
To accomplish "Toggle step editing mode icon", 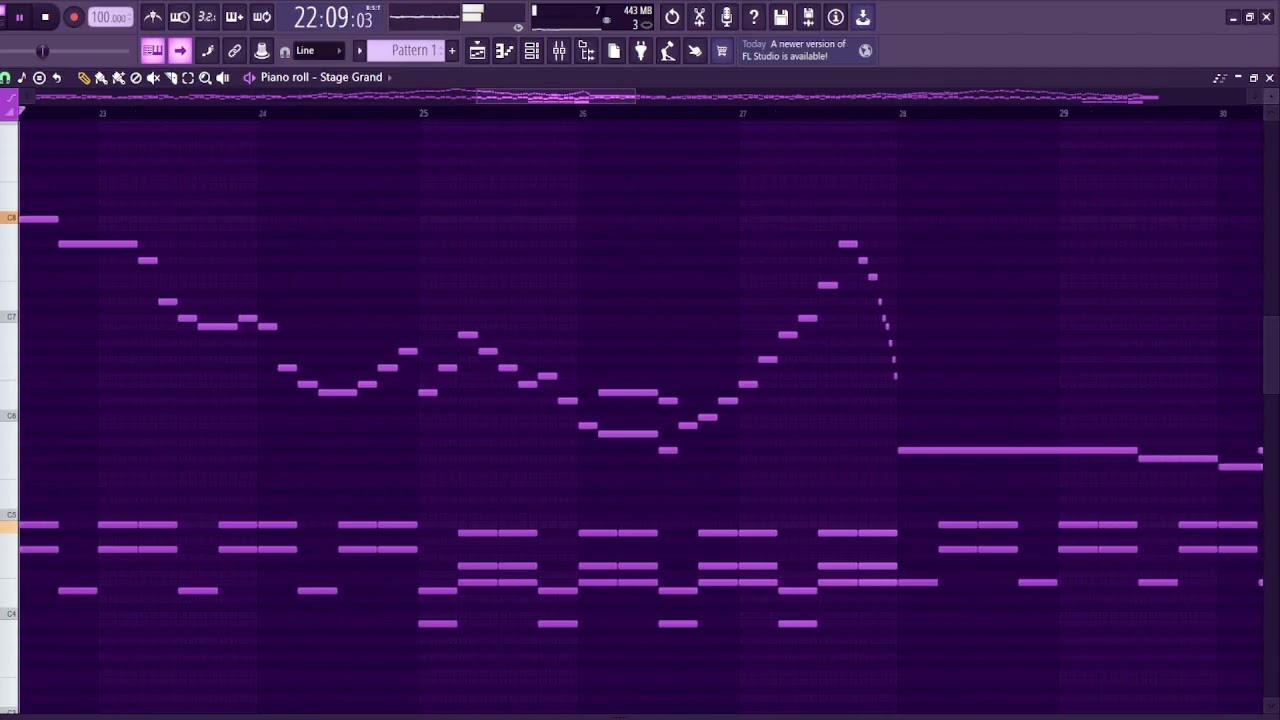I will pos(207,51).
